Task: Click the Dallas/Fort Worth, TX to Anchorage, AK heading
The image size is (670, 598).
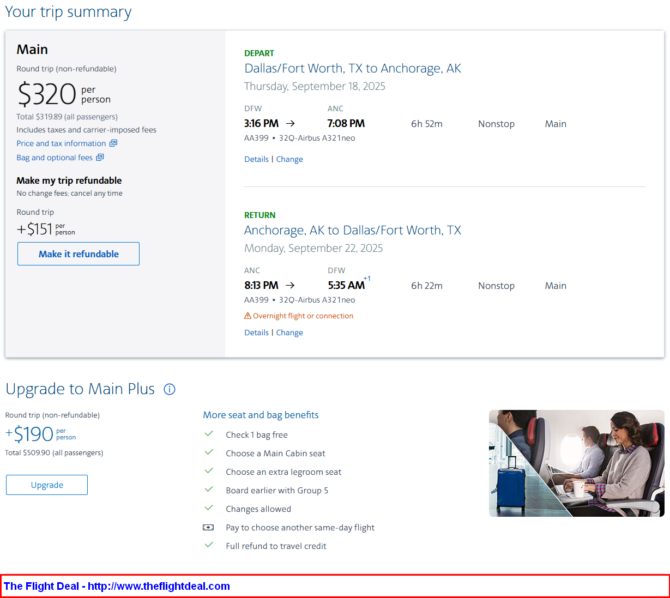Action: [353, 68]
